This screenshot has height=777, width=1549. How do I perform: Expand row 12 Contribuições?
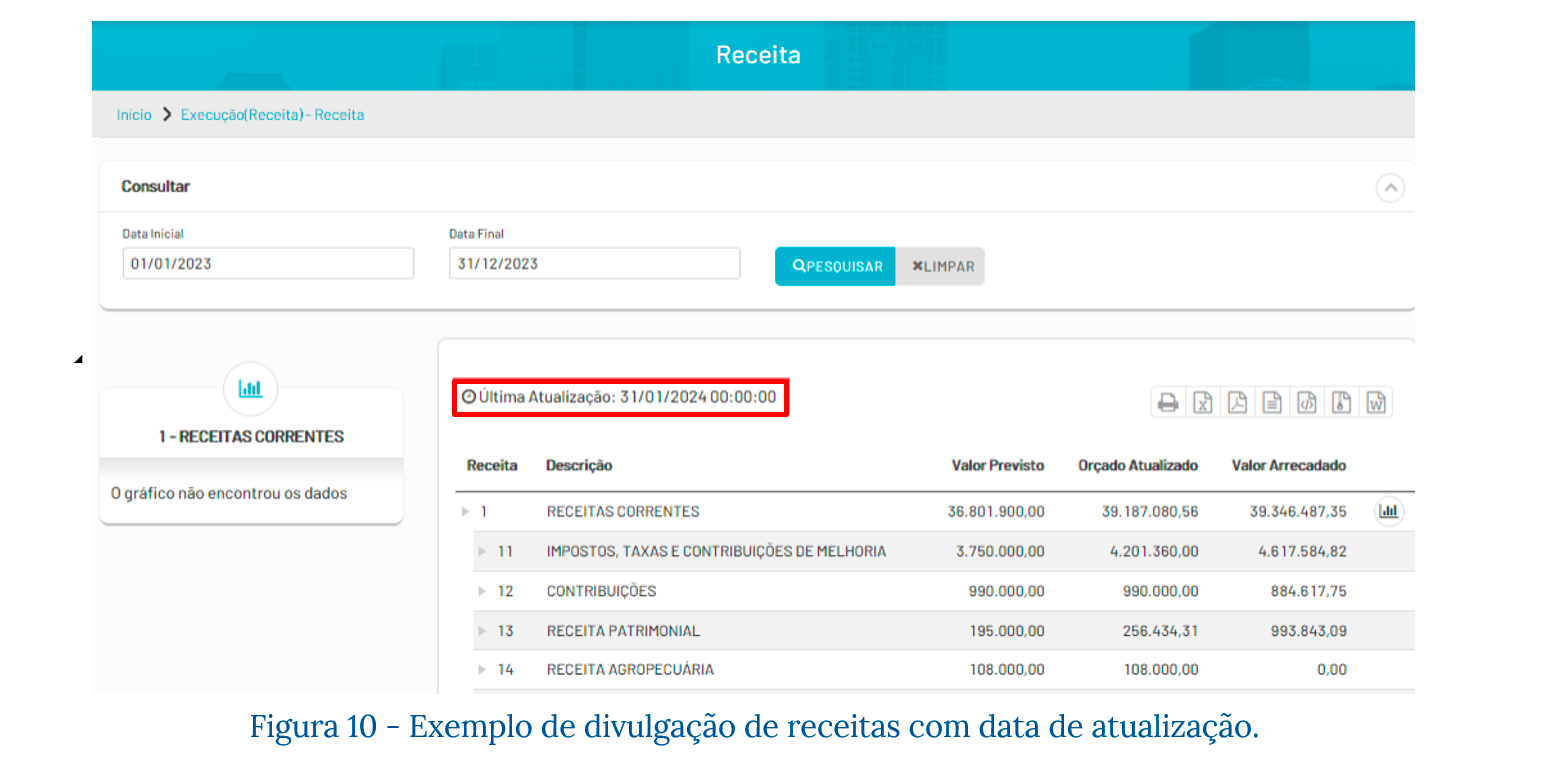[483, 592]
